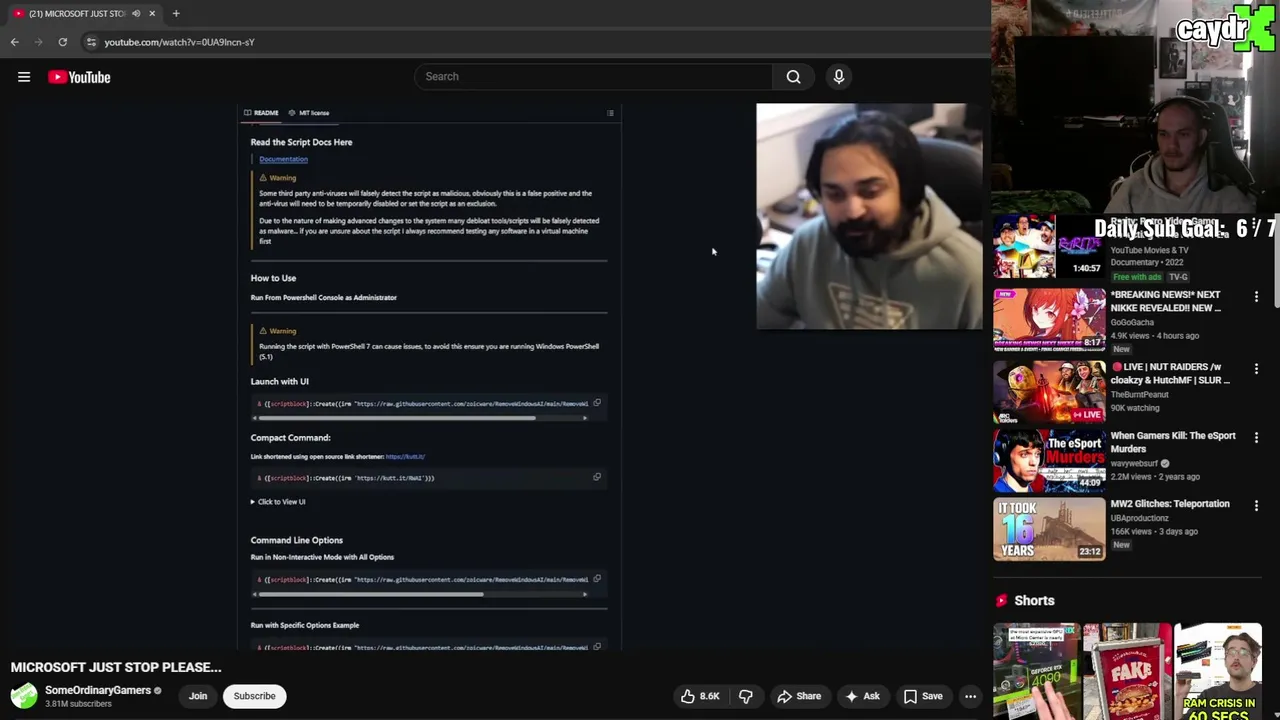Open more actions three-dot menu below video
This screenshot has width=1280, height=720.
pyautogui.click(x=970, y=696)
